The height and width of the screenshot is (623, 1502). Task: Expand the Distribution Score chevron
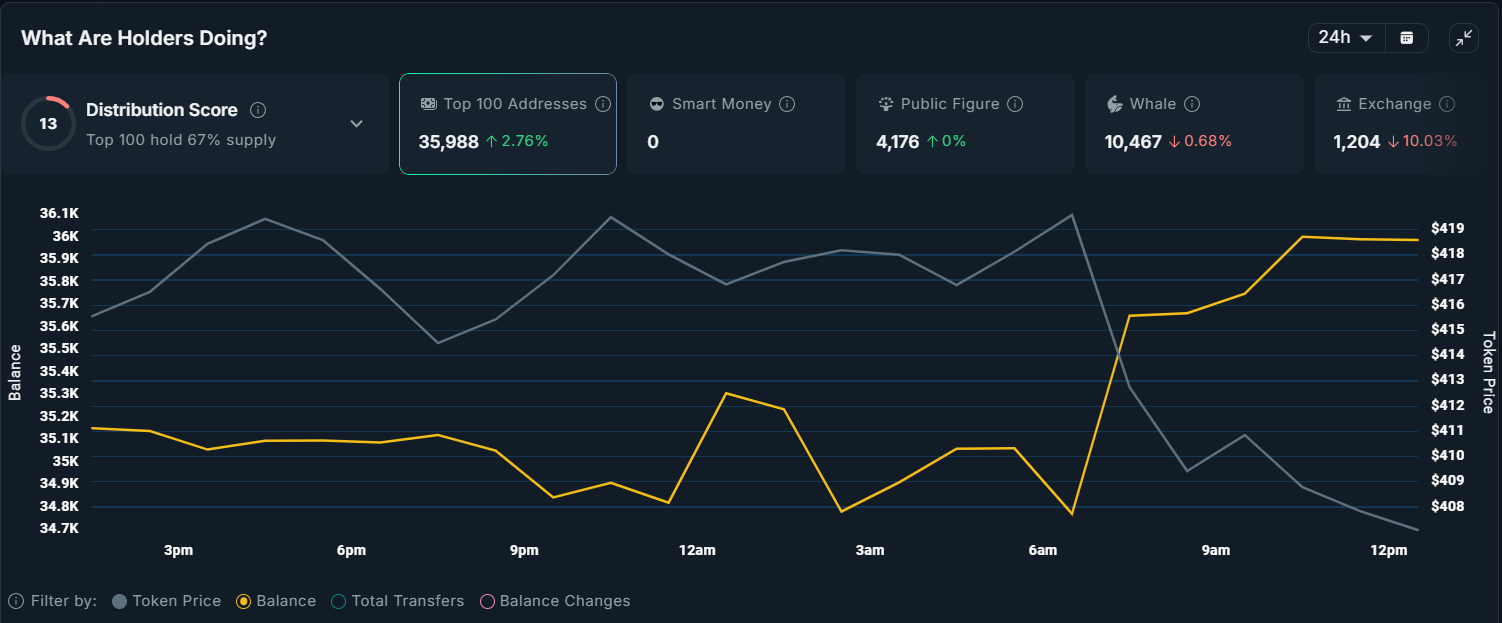click(356, 123)
